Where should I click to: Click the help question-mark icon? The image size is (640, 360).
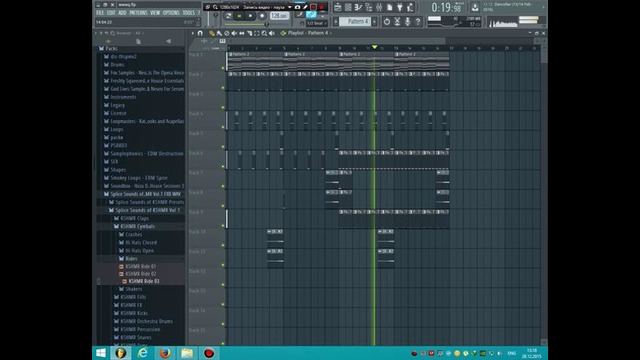coord(418,22)
